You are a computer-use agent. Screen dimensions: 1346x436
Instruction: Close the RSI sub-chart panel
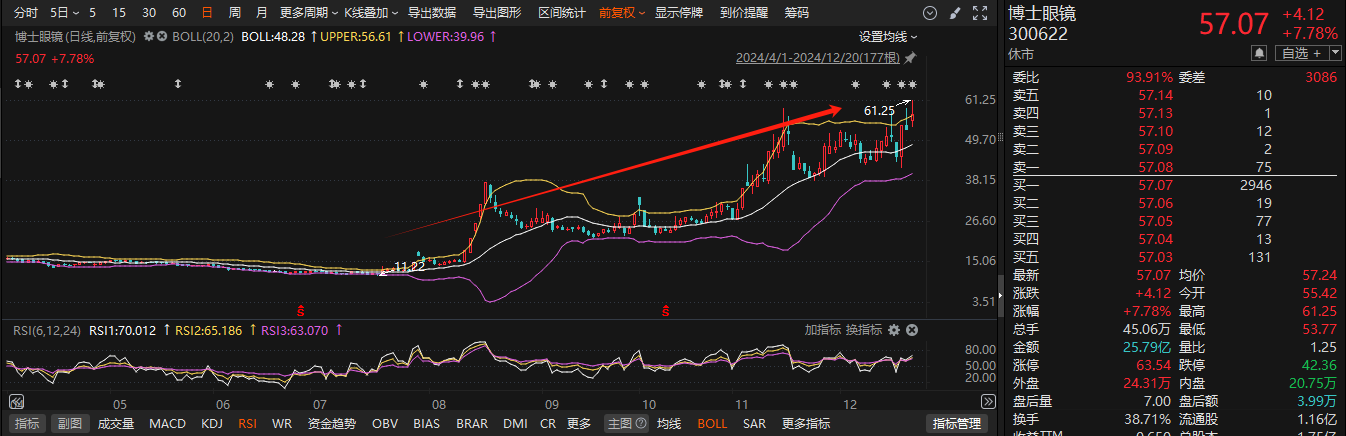(911, 330)
